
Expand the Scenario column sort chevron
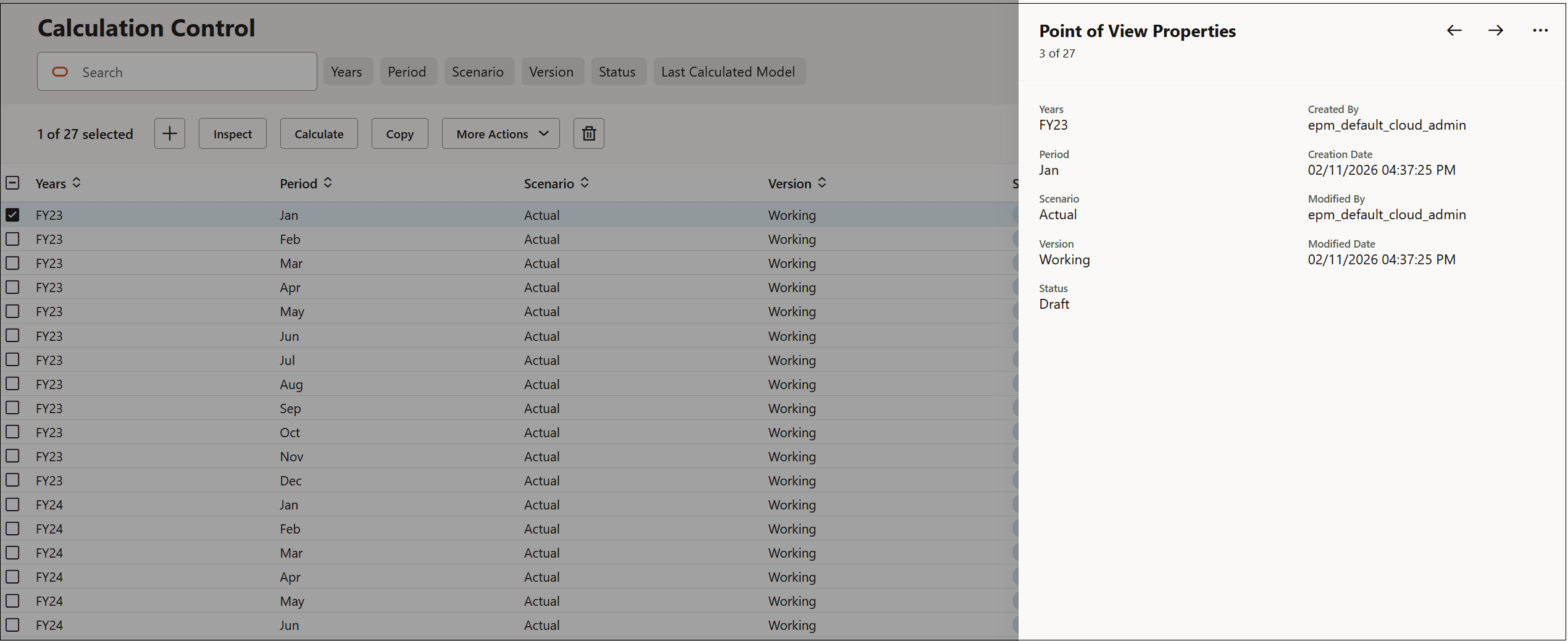click(584, 183)
